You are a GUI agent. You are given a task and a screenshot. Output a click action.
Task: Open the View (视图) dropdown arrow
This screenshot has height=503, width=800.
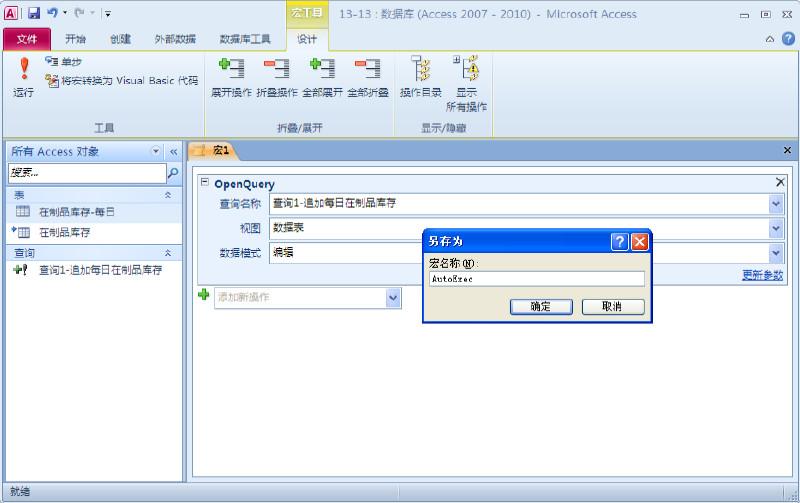(x=776, y=228)
